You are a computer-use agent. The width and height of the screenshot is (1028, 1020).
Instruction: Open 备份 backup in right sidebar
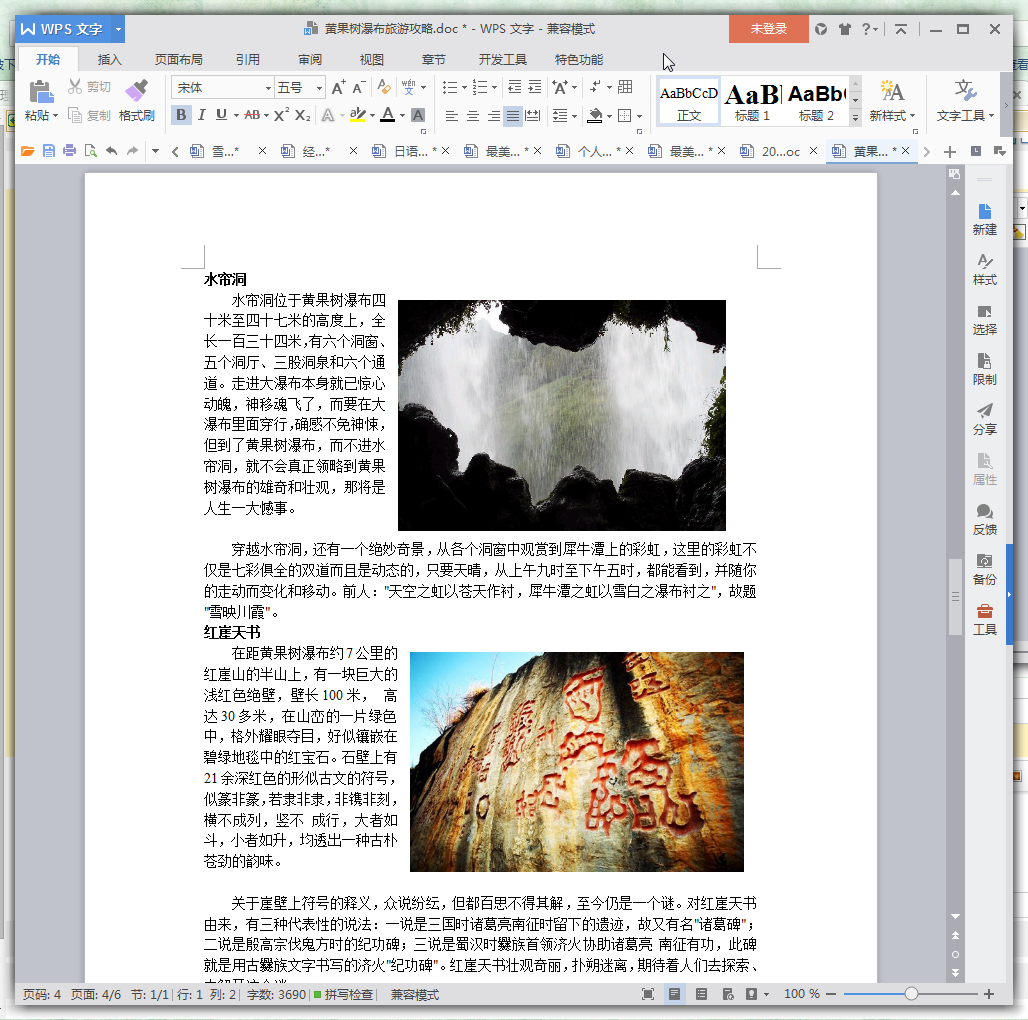coord(984,570)
